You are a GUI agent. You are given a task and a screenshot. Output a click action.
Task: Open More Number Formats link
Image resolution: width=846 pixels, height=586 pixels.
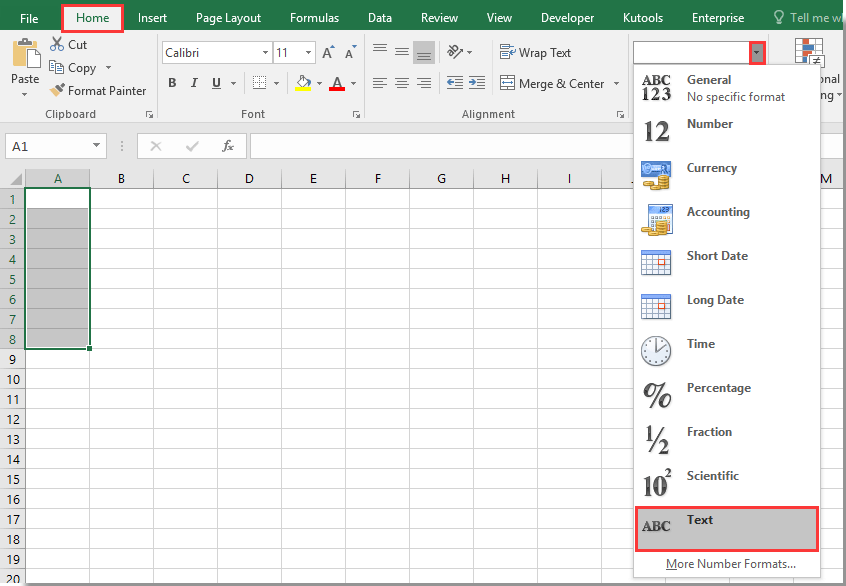tap(730, 564)
